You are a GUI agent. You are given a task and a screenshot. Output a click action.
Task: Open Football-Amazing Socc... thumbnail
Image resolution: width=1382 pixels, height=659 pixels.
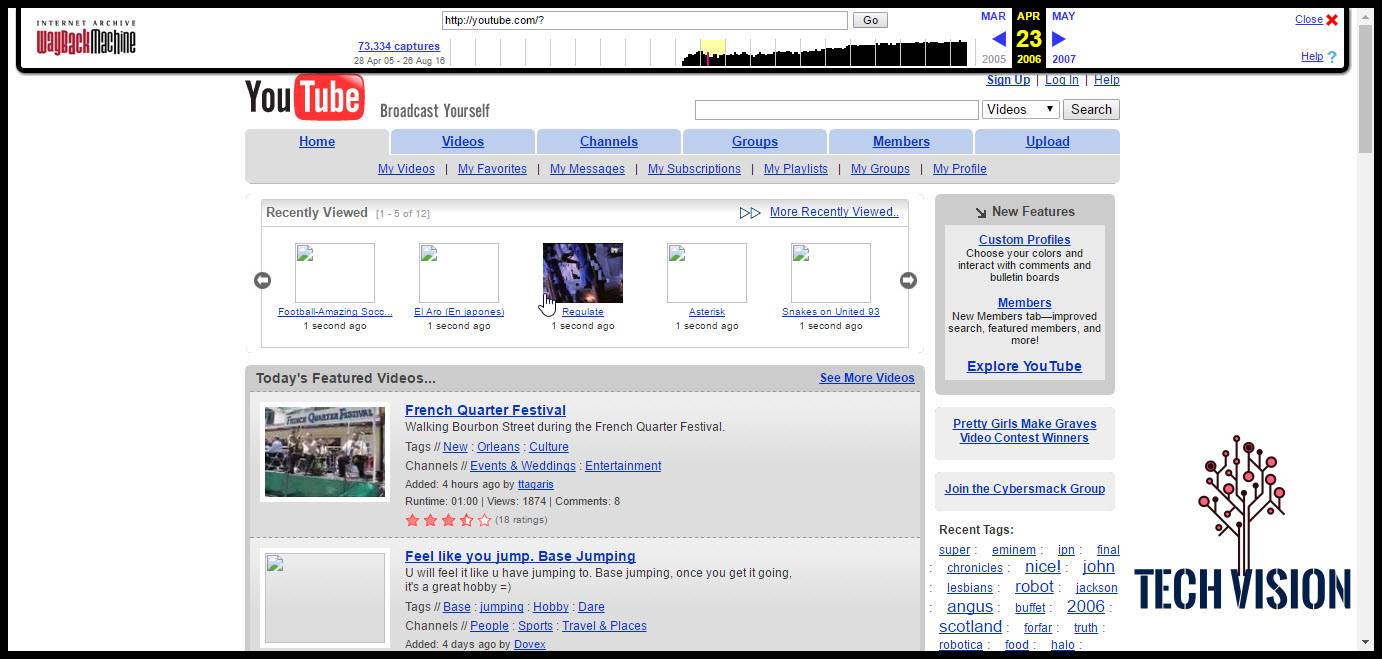click(335, 273)
